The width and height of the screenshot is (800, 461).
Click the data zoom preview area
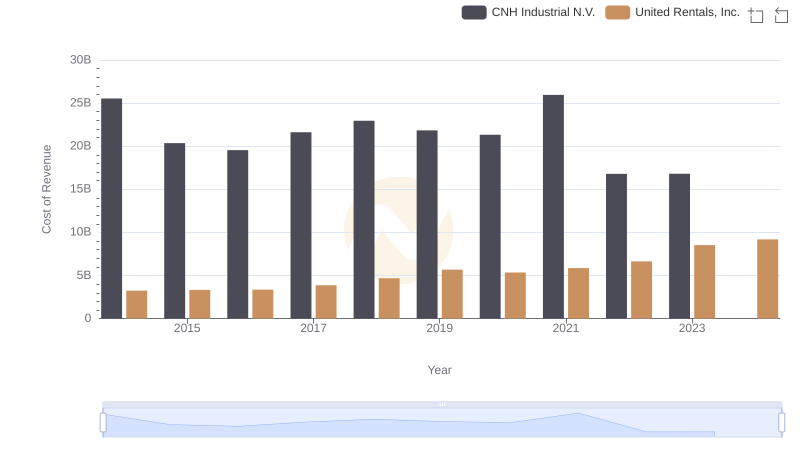coord(442,423)
